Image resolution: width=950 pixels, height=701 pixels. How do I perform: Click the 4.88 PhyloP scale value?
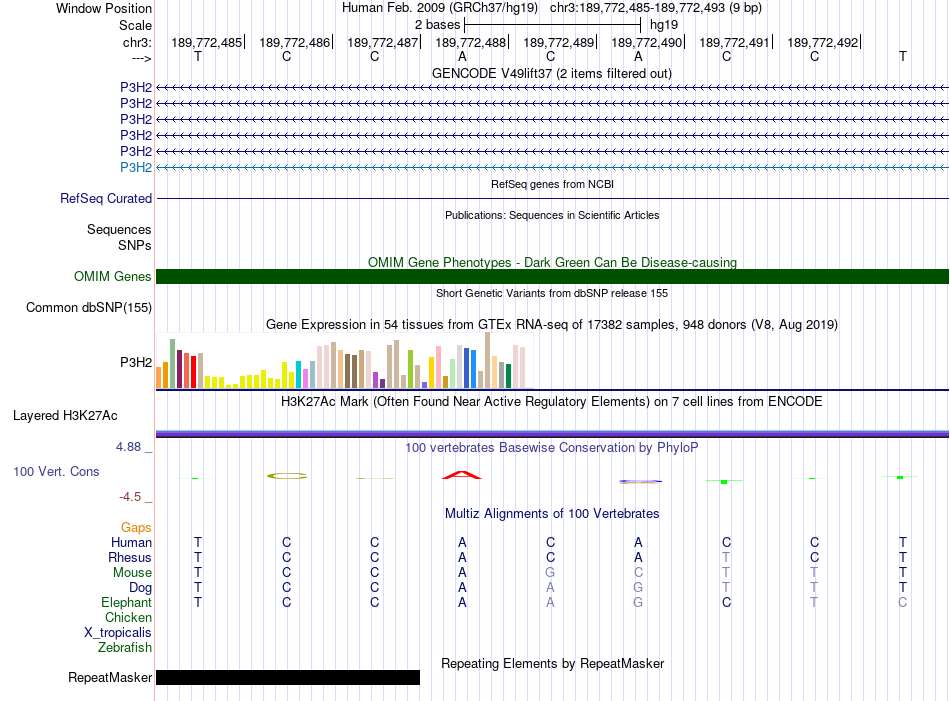point(128,447)
